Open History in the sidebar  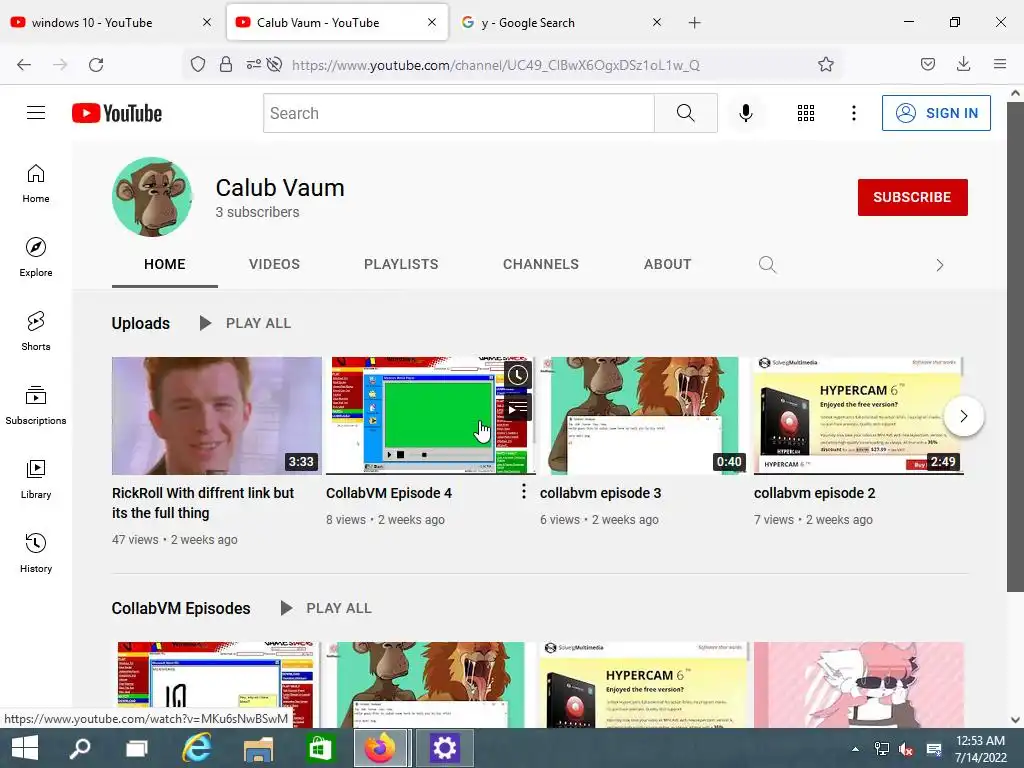pyautogui.click(x=36, y=553)
